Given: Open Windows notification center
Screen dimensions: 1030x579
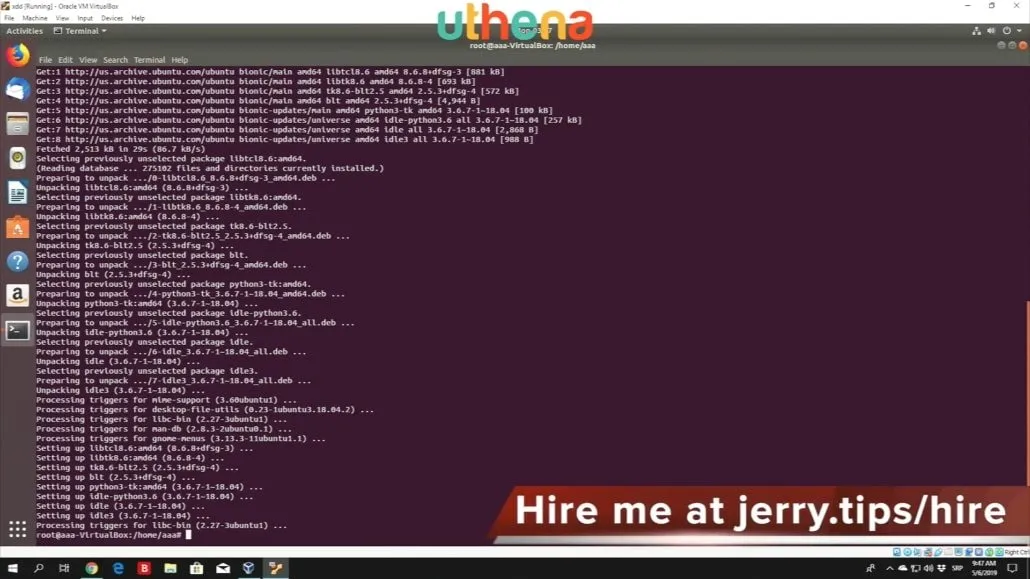Looking at the screenshot, I should point(1012,568).
